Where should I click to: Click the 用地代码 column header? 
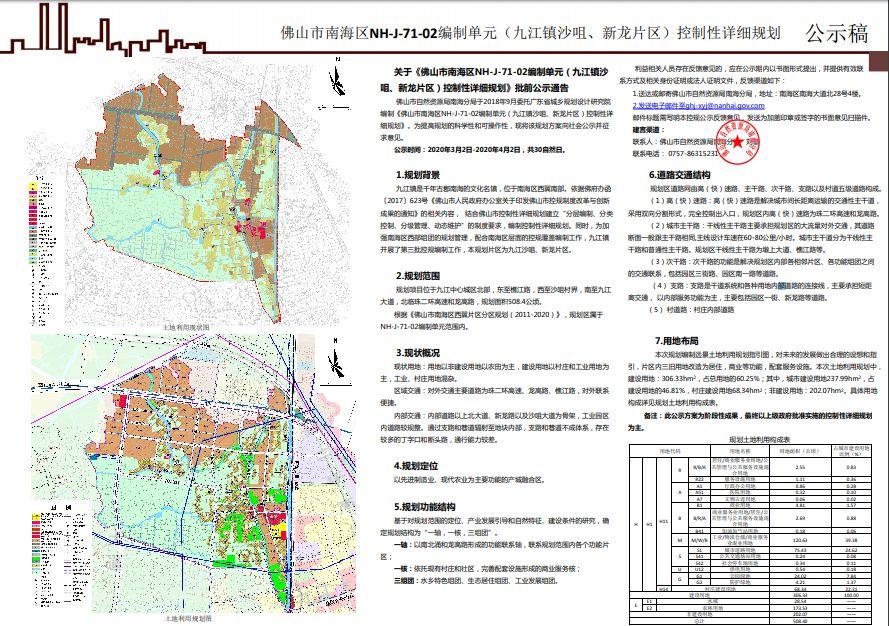pyautogui.click(x=670, y=451)
